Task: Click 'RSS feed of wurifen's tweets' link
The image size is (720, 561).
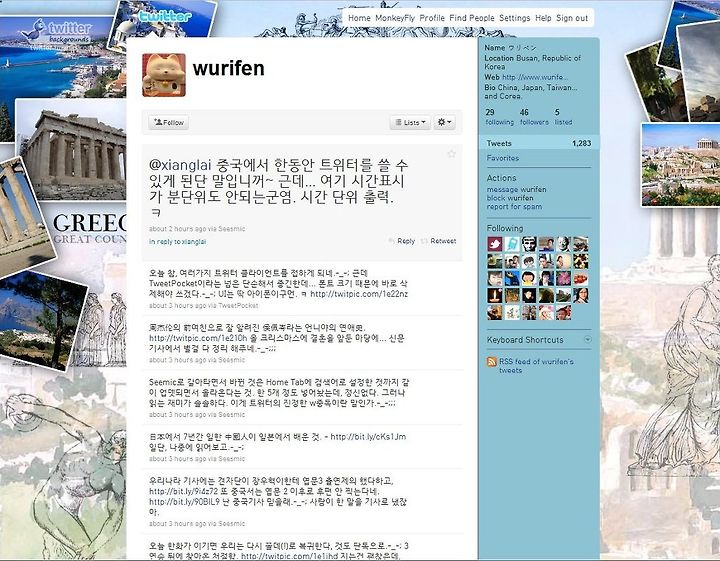Action: point(536,365)
